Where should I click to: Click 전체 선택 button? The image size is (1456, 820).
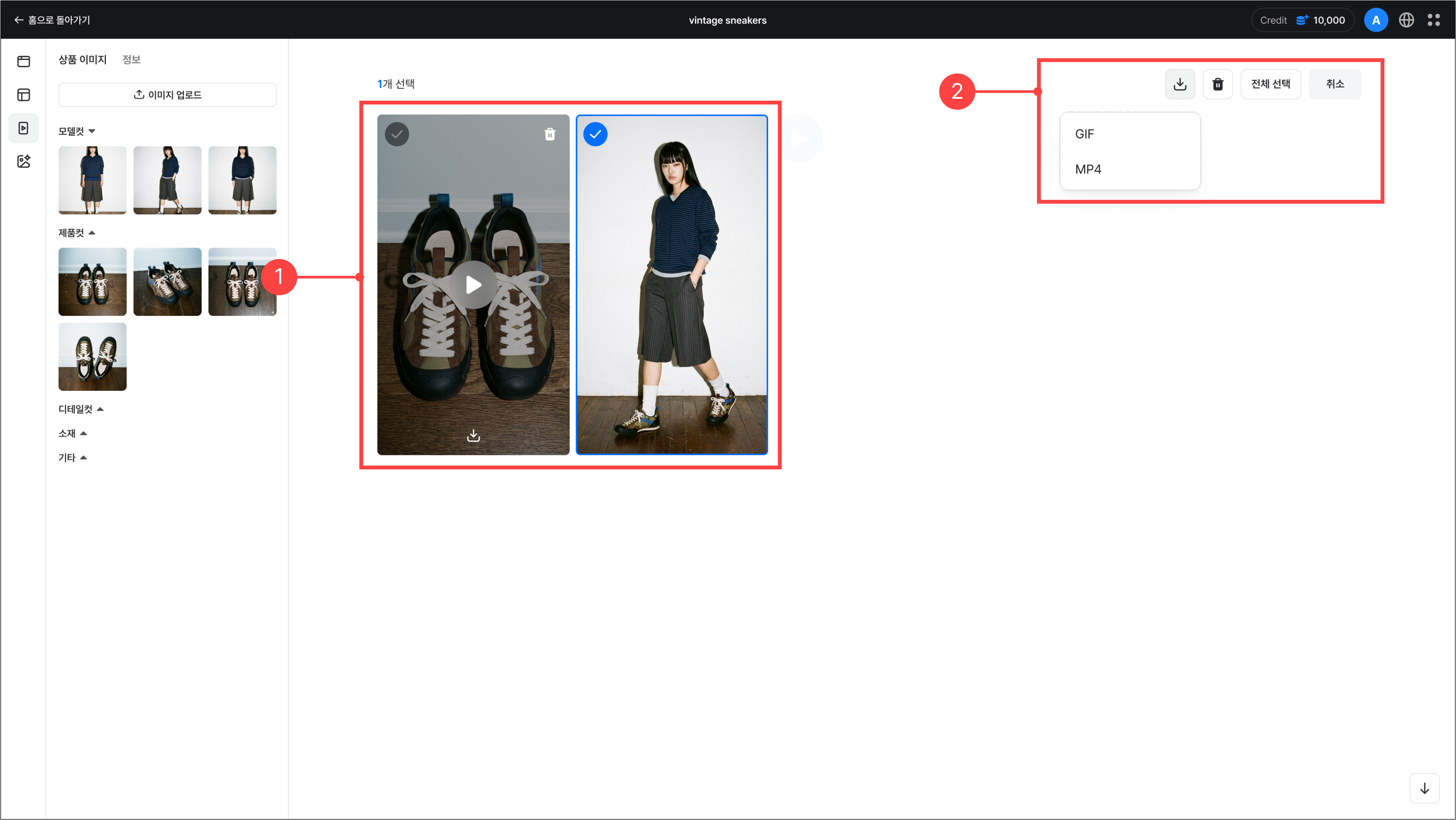[1271, 84]
